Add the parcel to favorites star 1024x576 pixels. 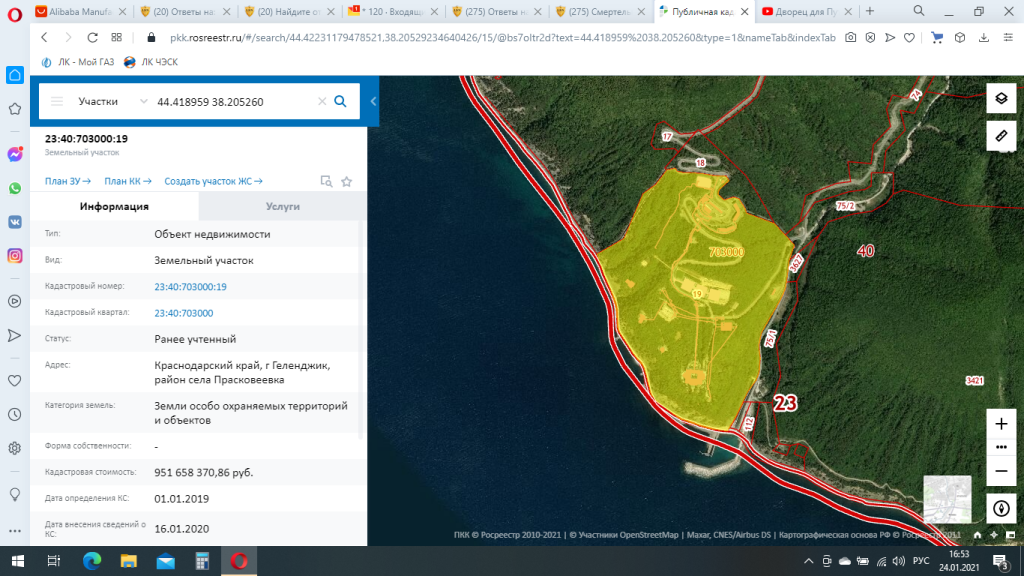pos(346,181)
